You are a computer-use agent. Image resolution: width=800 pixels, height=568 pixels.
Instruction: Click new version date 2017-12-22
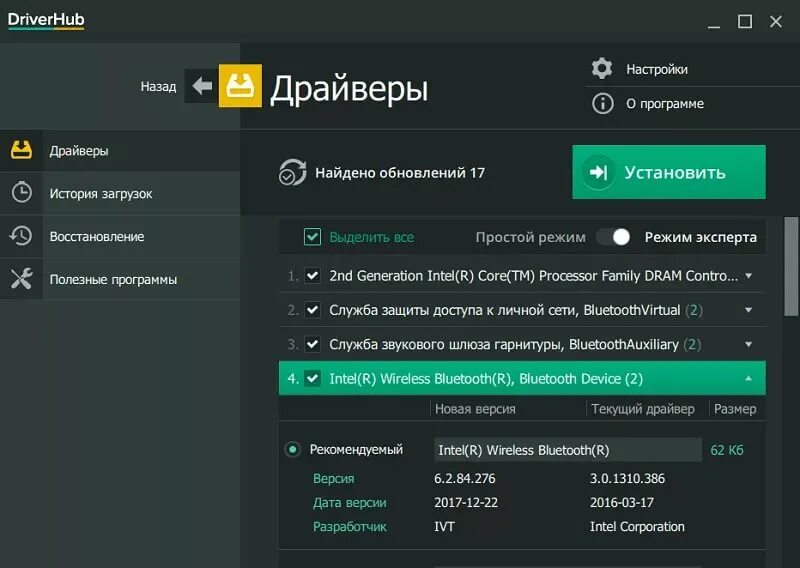pos(466,502)
